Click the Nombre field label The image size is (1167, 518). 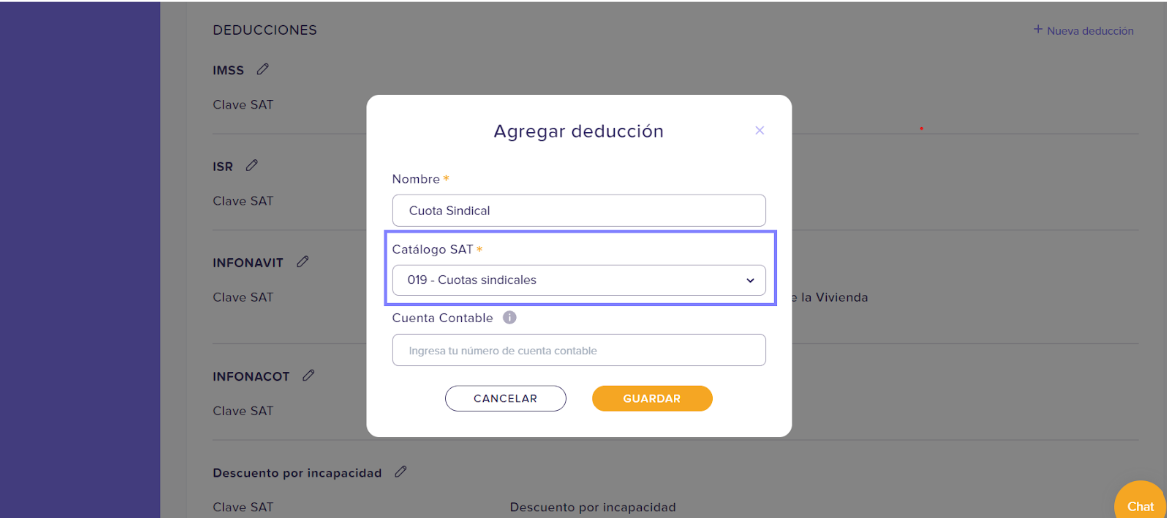click(x=416, y=179)
